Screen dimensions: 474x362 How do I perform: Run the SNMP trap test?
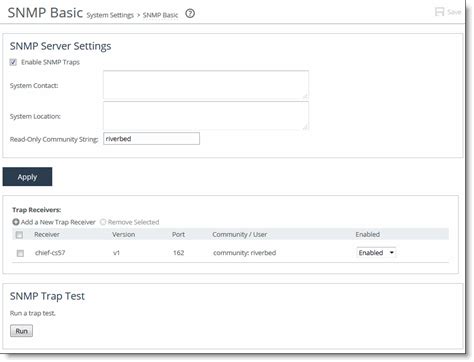coord(21,331)
